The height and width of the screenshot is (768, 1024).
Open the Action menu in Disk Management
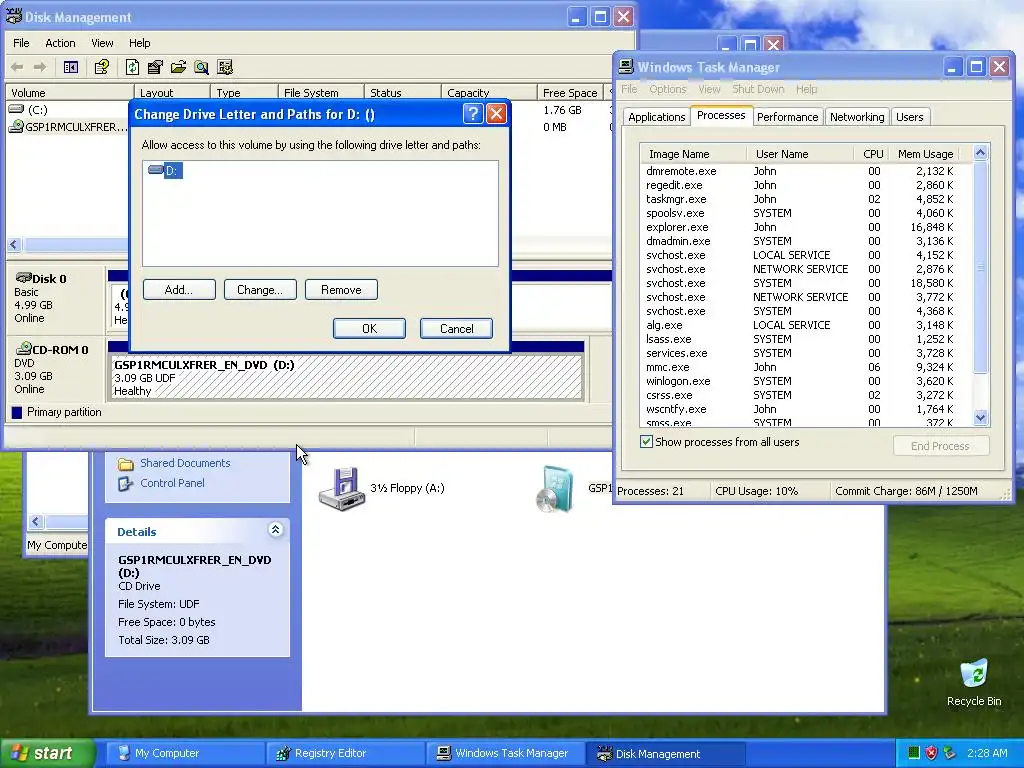pos(60,43)
